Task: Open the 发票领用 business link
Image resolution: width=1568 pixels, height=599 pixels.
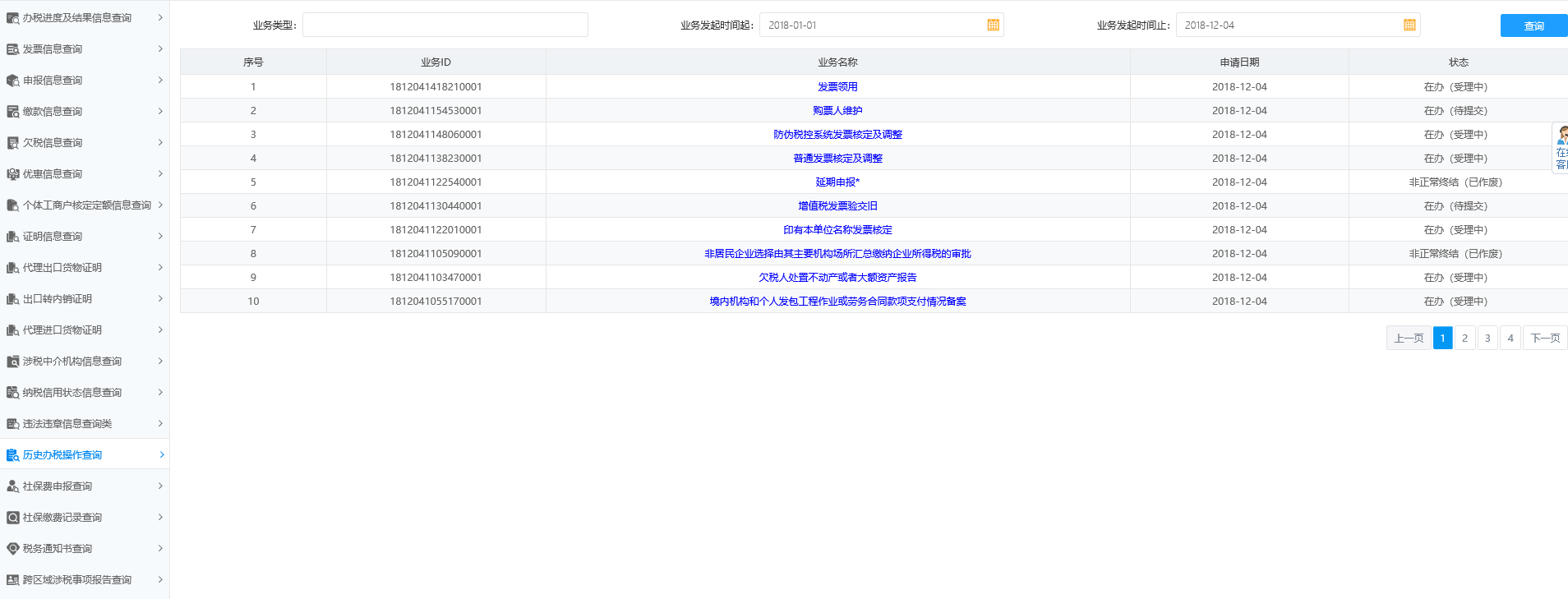Action: 837,87
